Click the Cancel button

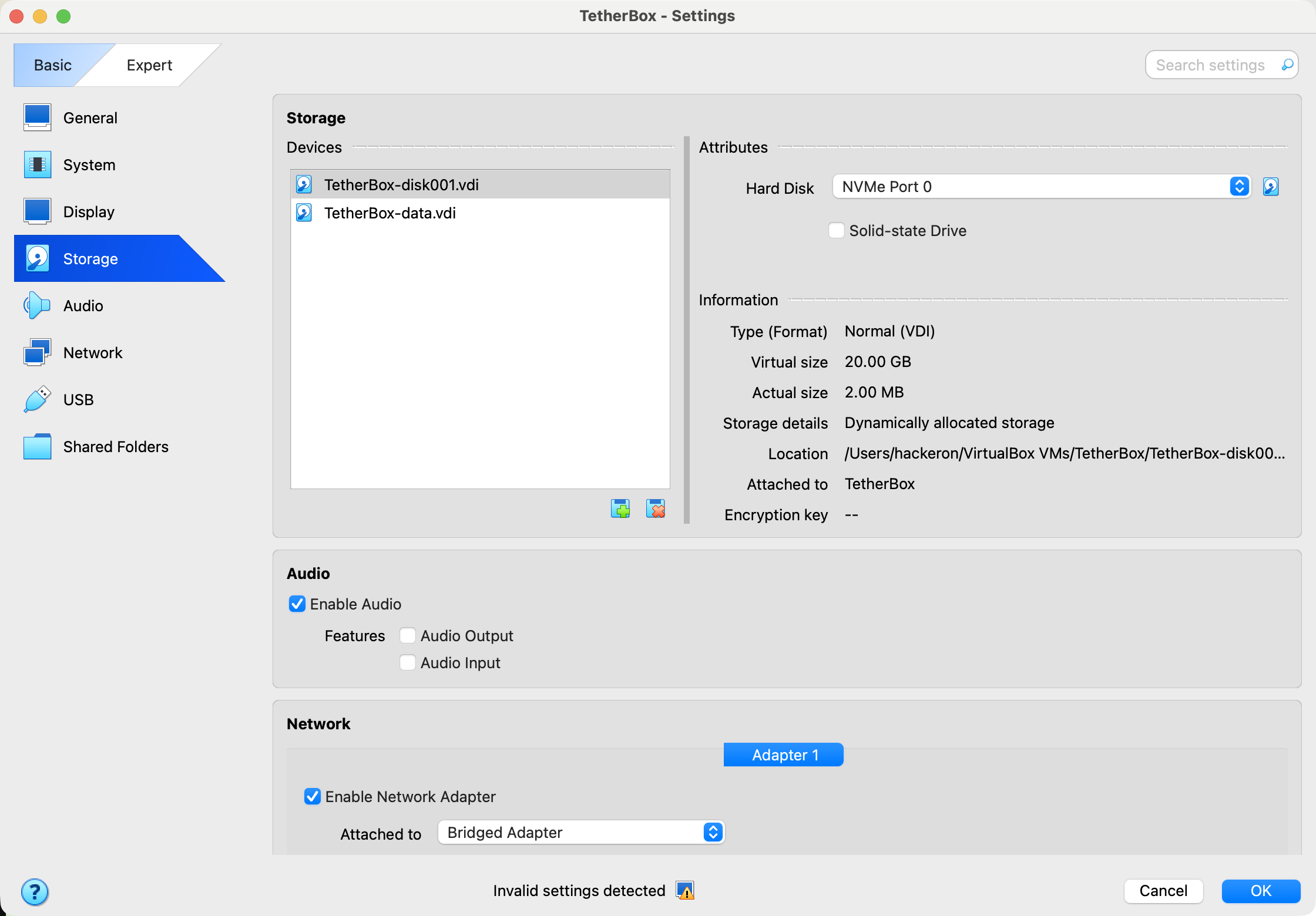click(x=1163, y=891)
